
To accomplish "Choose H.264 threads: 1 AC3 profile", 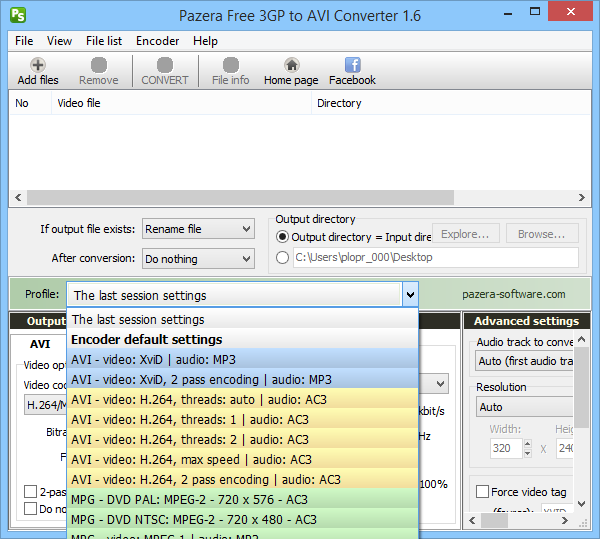I will click(243, 420).
